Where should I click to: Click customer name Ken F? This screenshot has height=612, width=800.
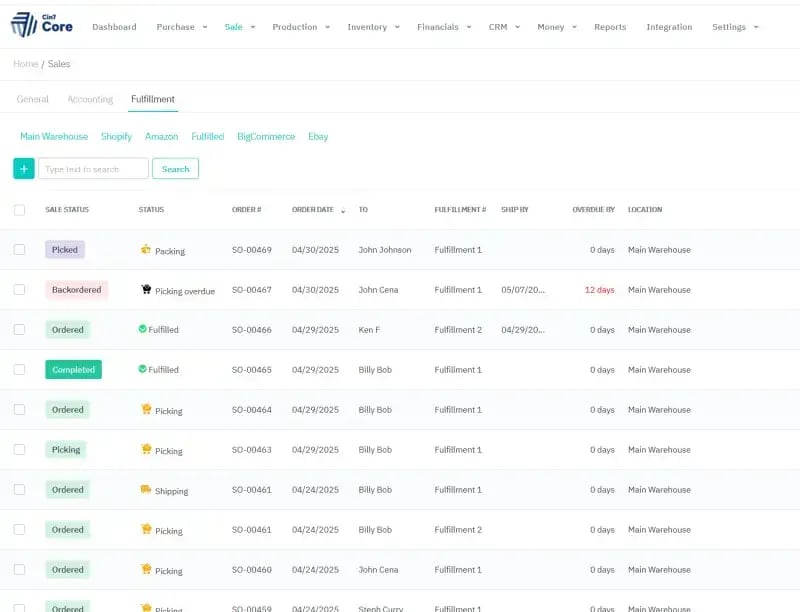coord(369,329)
